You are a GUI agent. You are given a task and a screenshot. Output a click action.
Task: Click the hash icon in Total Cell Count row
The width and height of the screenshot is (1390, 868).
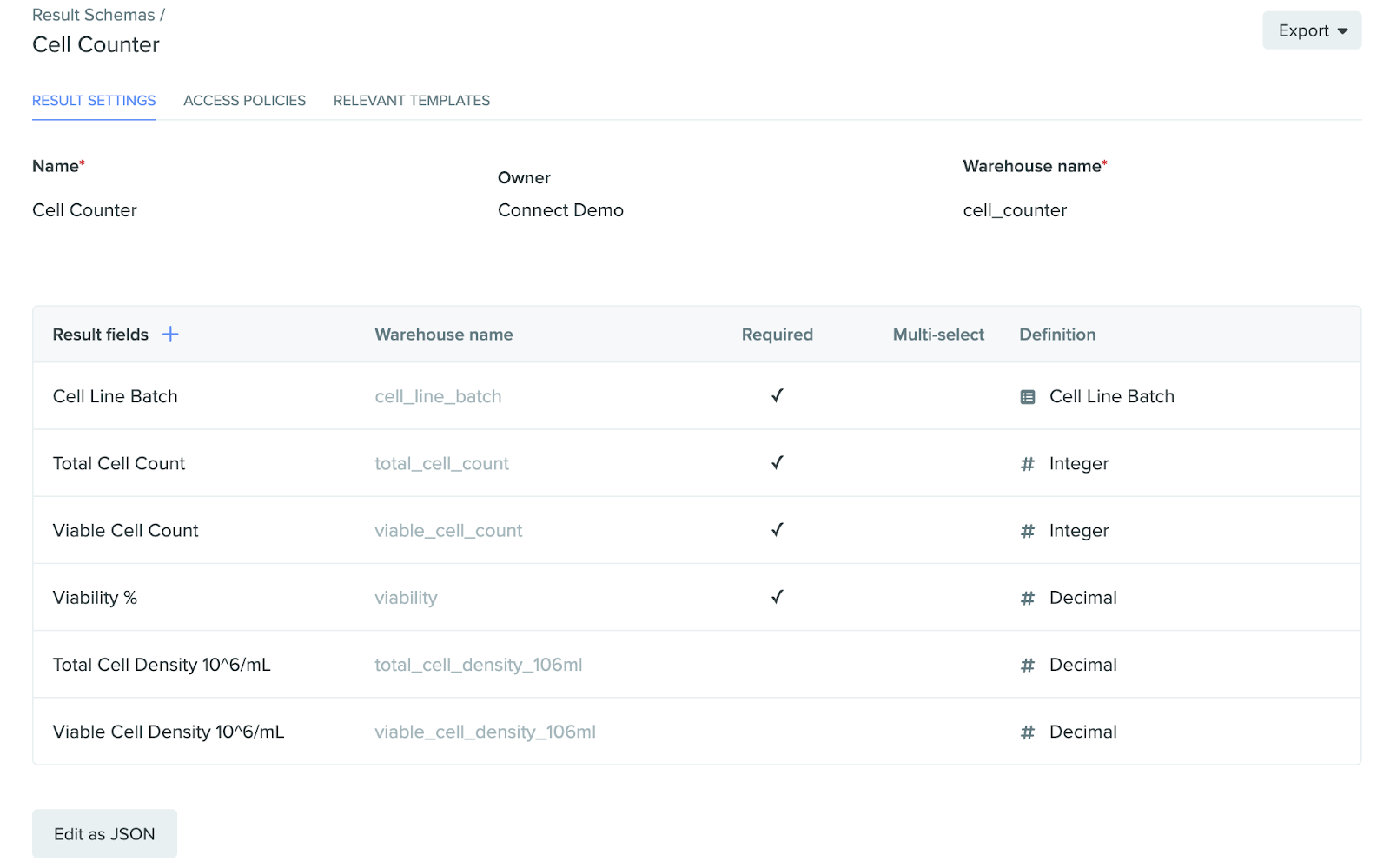coord(1028,464)
